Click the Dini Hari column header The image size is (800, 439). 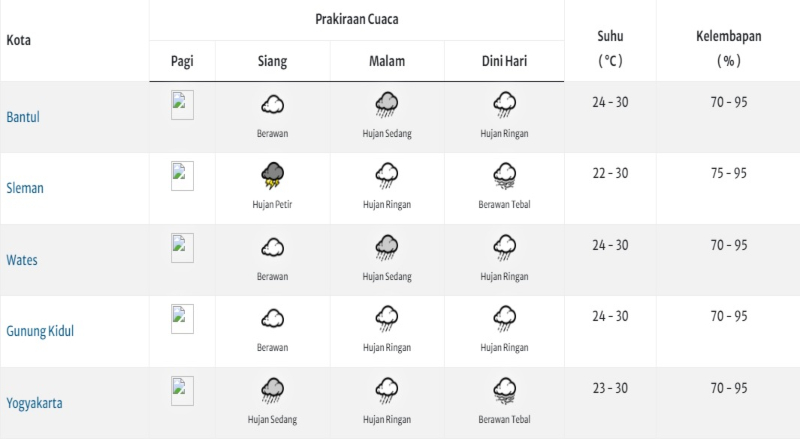(504, 61)
